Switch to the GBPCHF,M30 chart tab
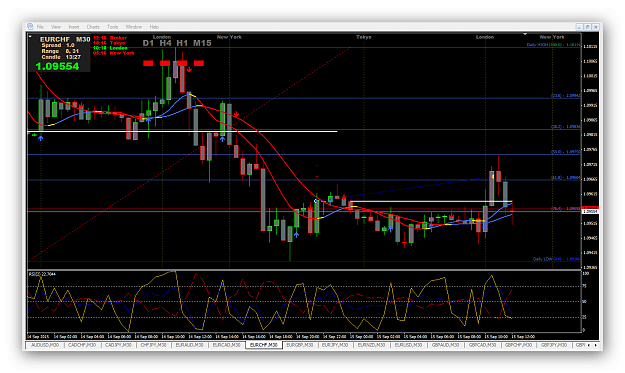This screenshot has width=625, height=373. pyautogui.click(x=519, y=345)
